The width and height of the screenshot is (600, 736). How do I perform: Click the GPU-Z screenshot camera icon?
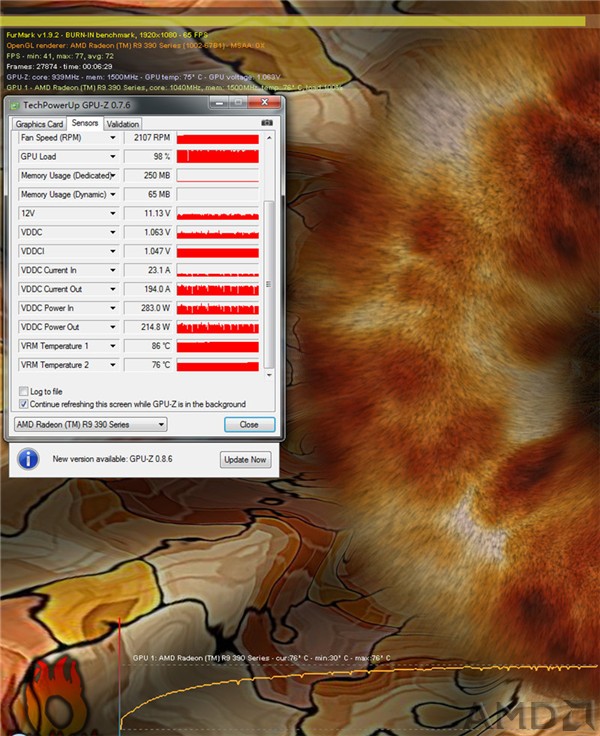267,123
